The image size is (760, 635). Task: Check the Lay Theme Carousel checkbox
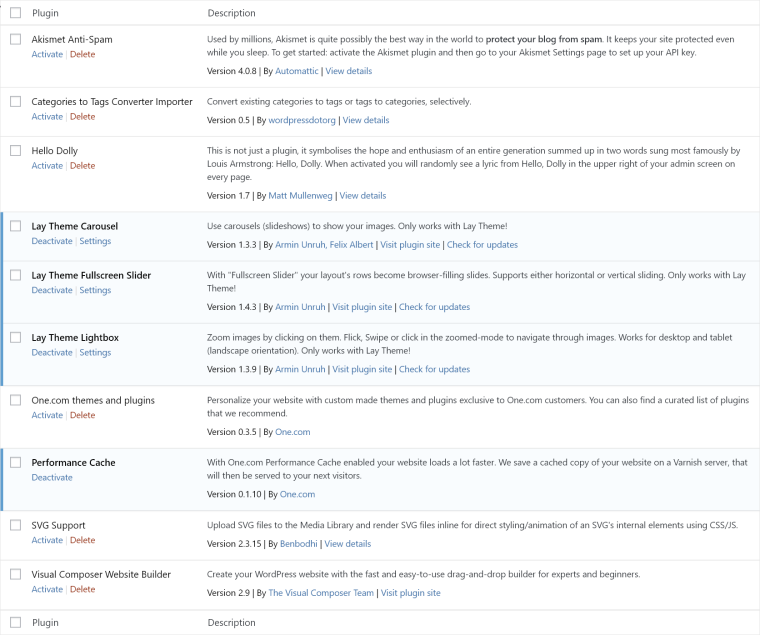tap(15, 226)
